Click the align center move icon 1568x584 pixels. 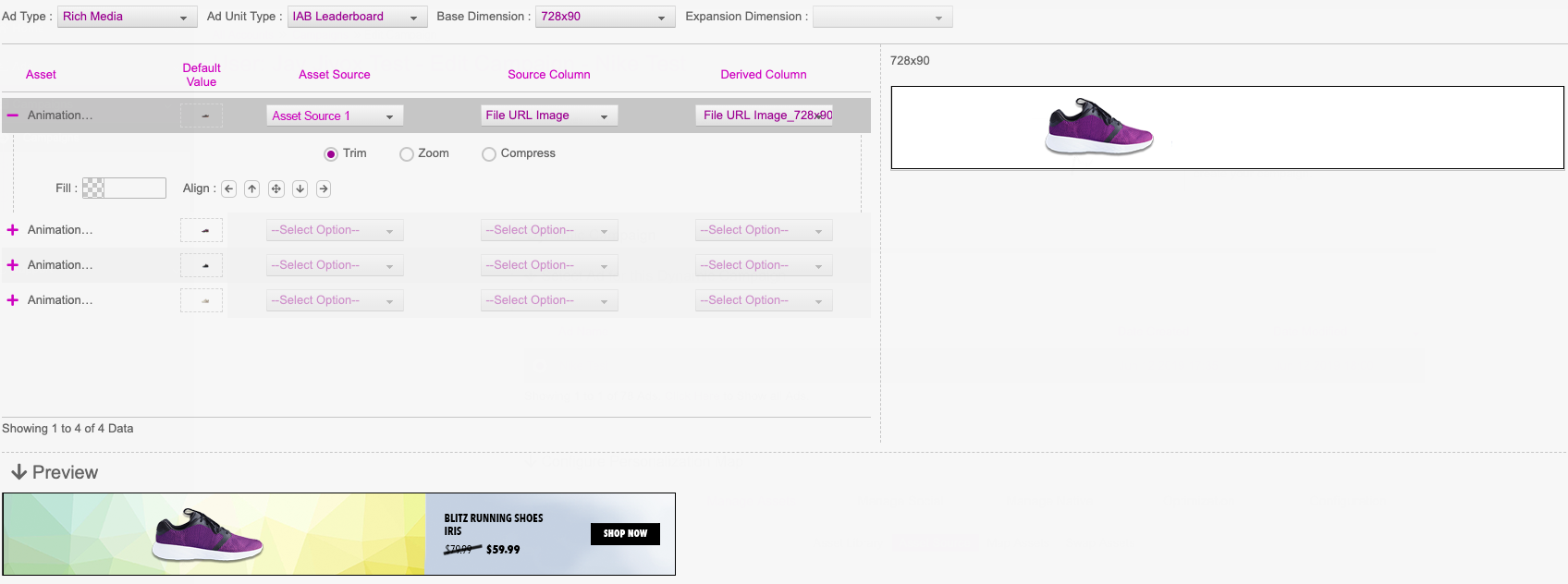276,189
